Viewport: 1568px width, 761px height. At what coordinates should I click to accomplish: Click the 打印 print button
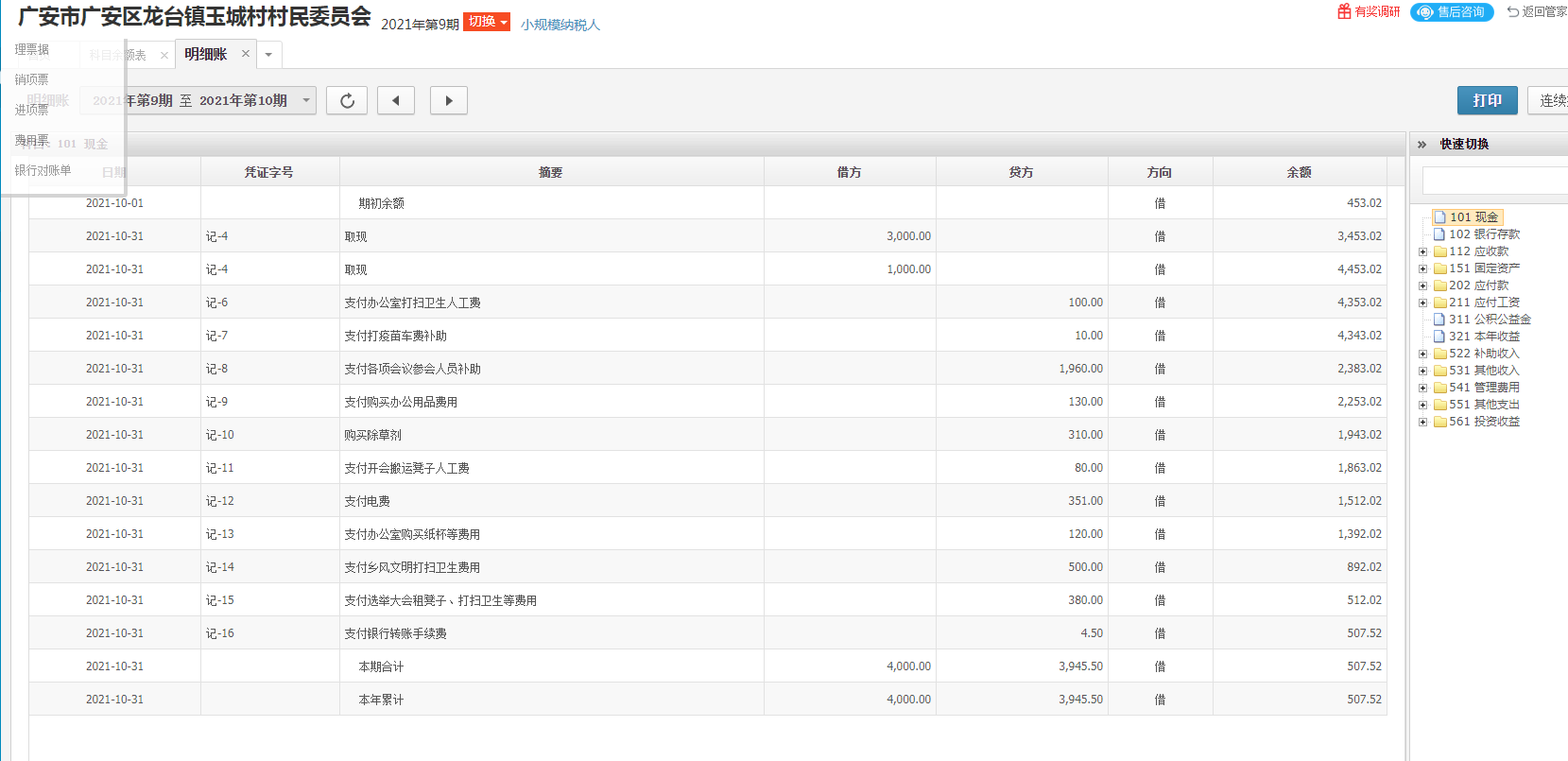coord(1488,100)
